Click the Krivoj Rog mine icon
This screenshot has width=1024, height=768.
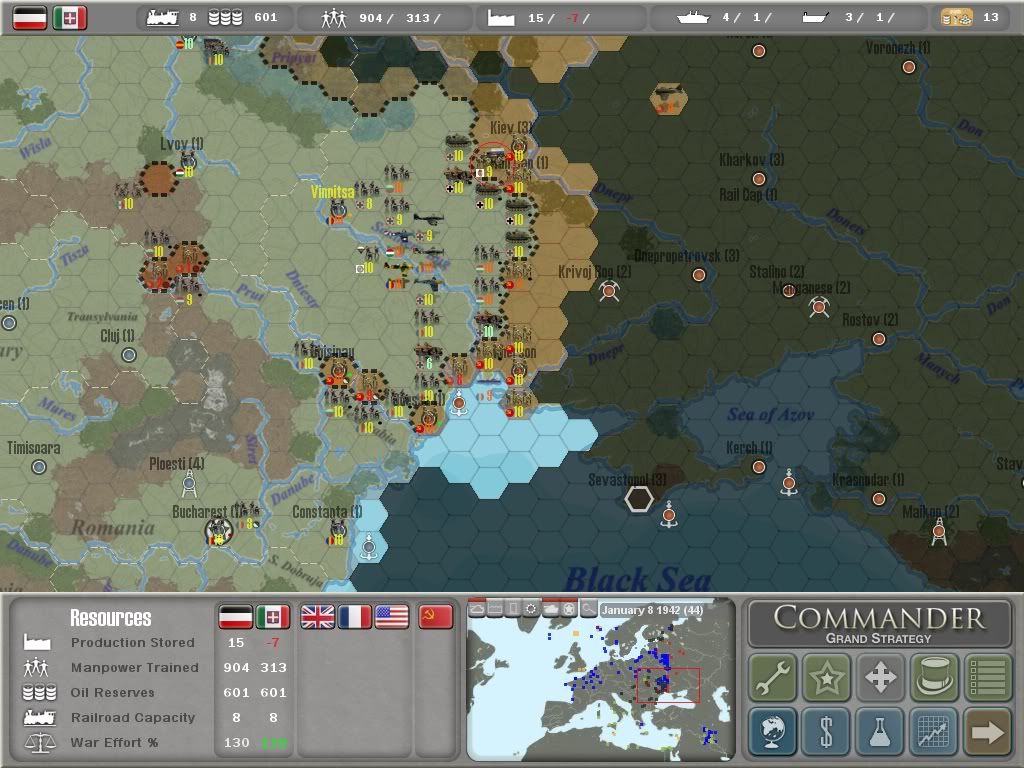tap(609, 291)
